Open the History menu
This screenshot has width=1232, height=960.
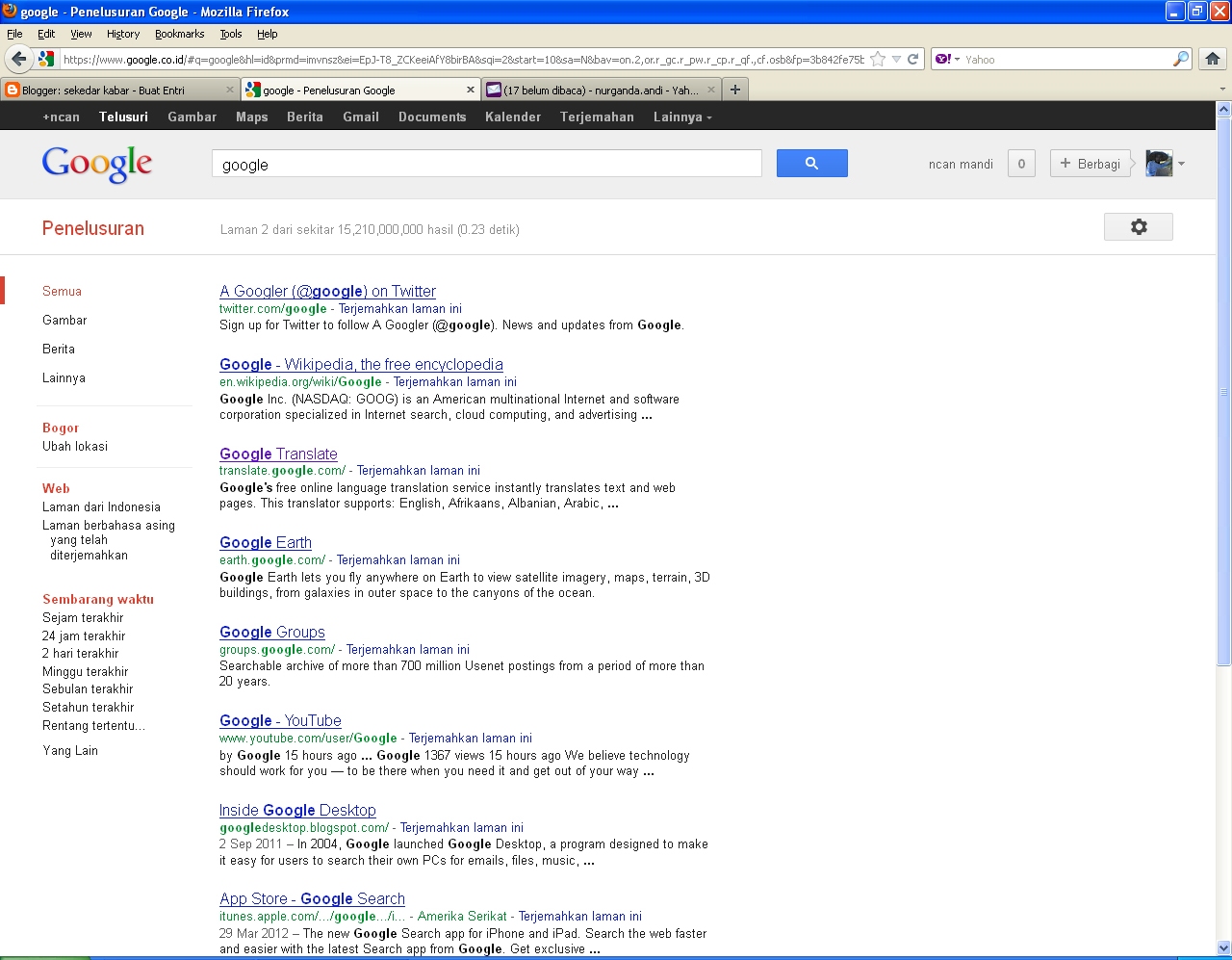tap(123, 34)
